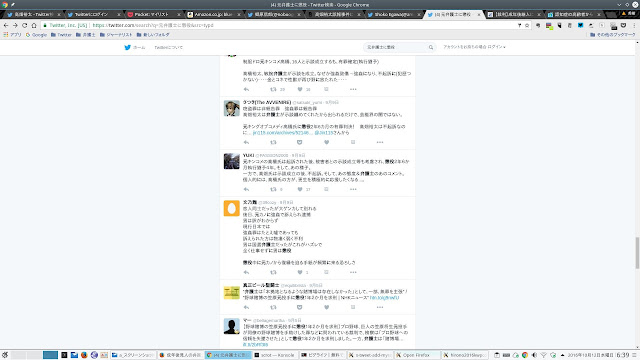Retweet The AVVENIRE tweet
This screenshot has height=360, width=640.
(273, 142)
